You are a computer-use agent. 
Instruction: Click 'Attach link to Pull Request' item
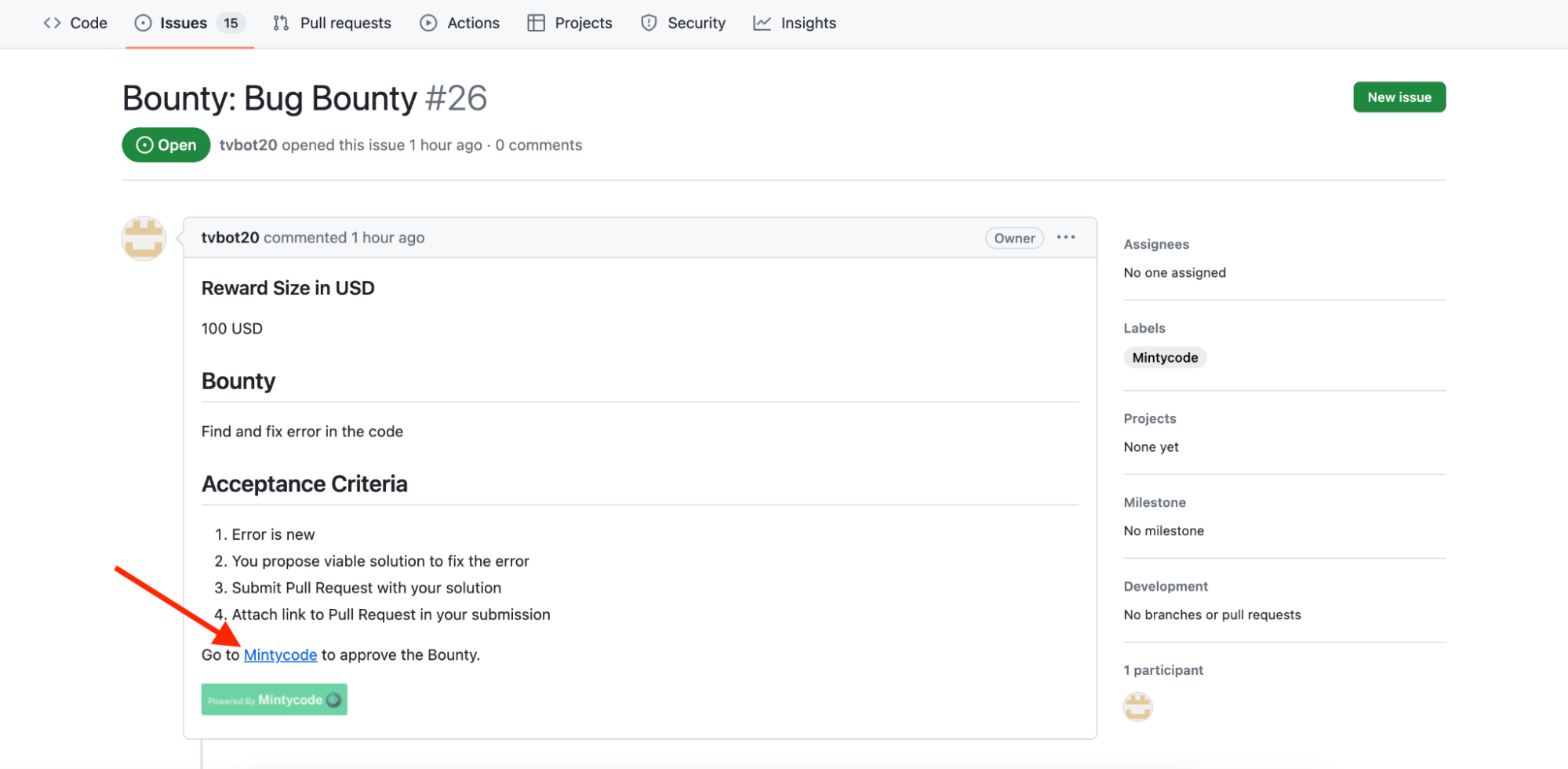pyautogui.click(x=391, y=614)
